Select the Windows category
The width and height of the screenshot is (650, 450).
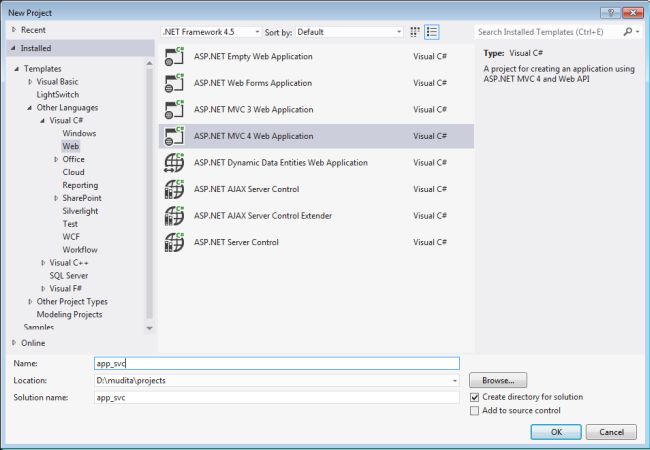[79, 133]
